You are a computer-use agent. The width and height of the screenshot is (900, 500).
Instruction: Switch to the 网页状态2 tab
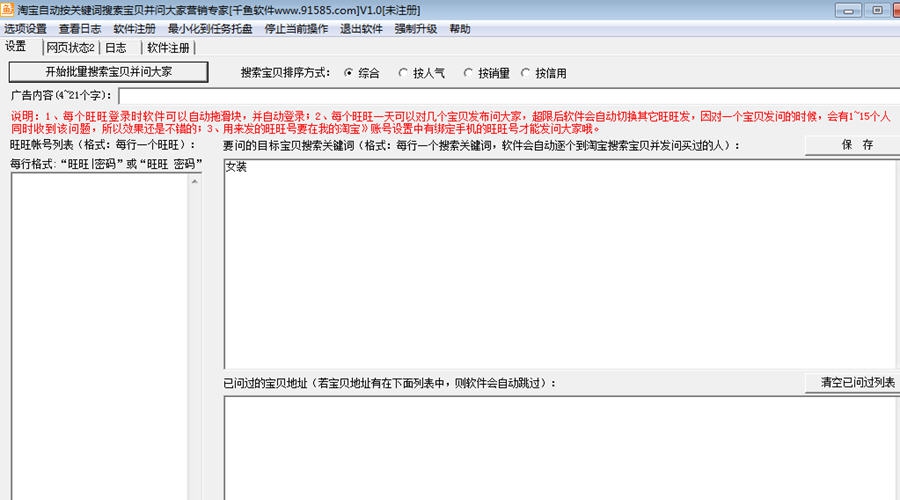[71, 48]
